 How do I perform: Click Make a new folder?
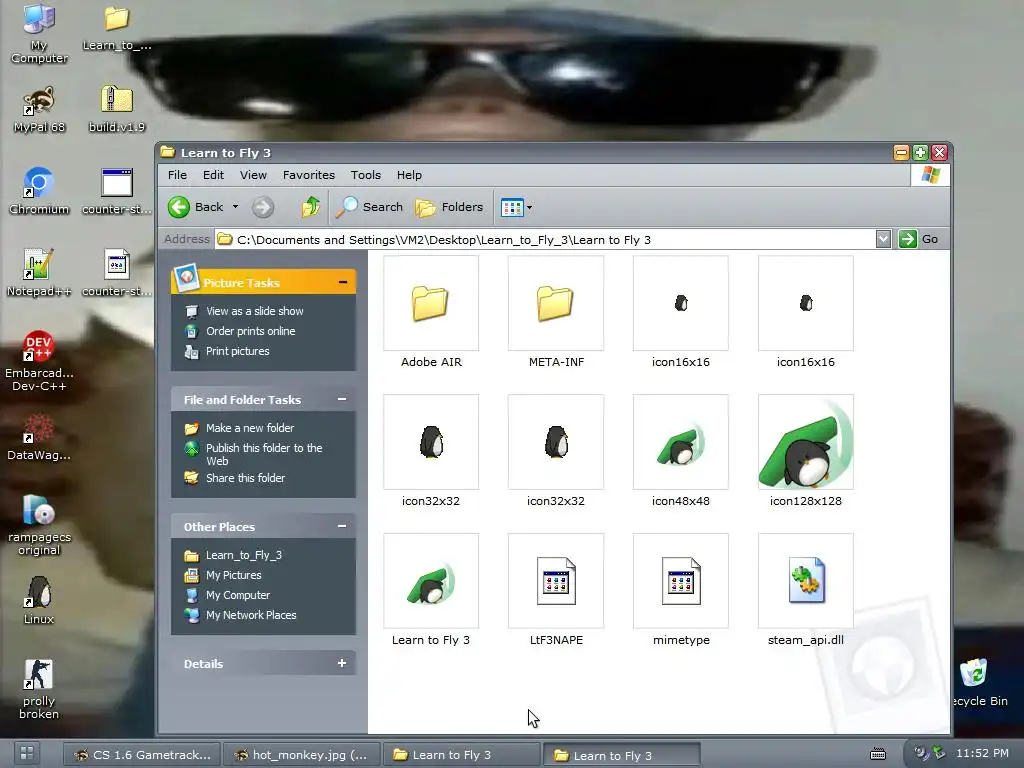(249, 428)
